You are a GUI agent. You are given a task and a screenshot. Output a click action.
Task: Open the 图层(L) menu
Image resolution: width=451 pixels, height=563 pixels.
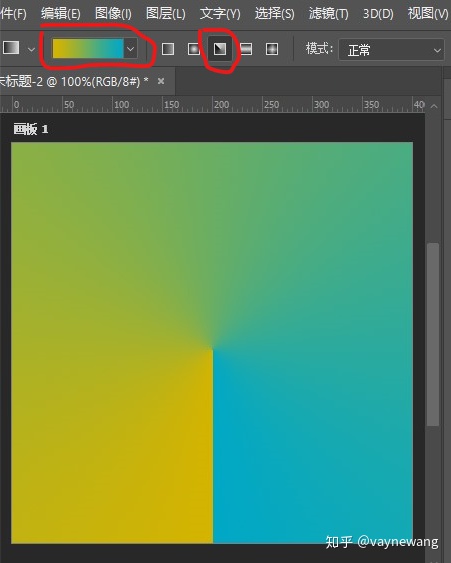(x=166, y=14)
